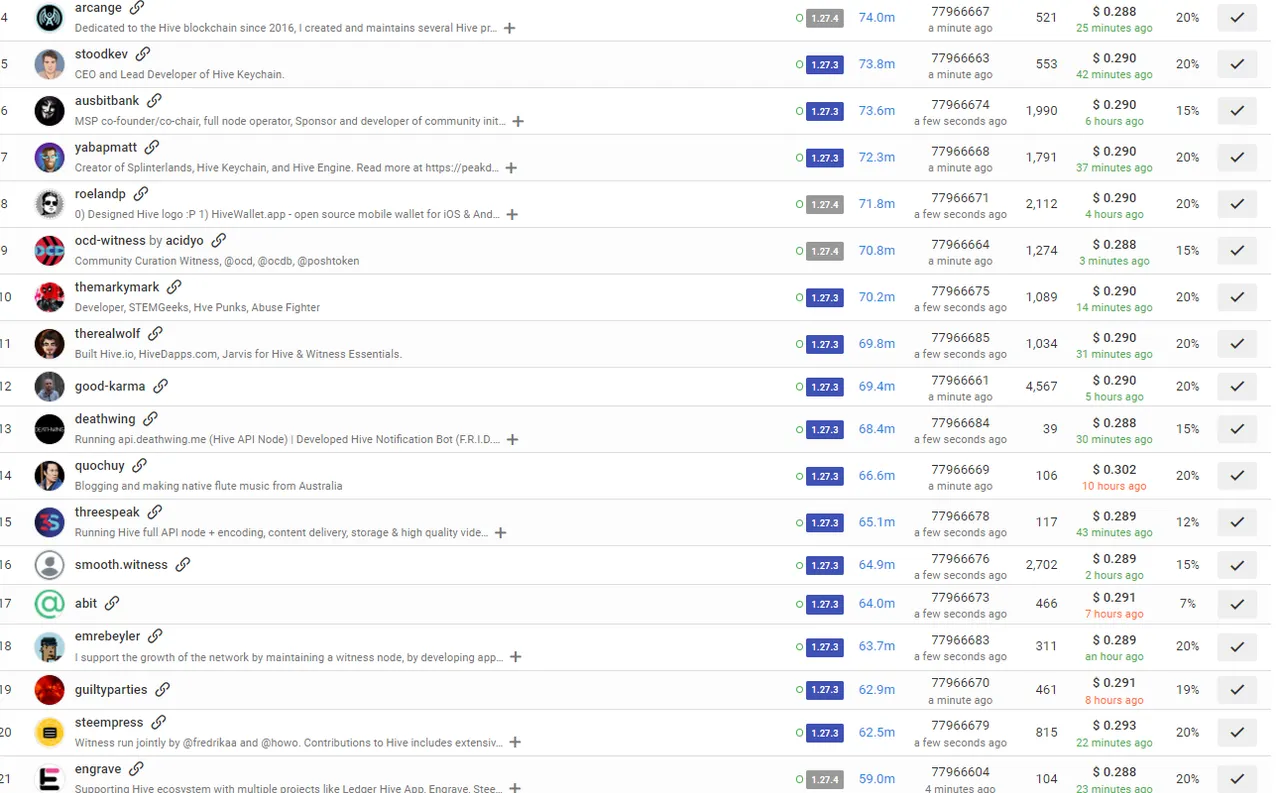Toggle the vote checkmark for roelandp
This screenshot has width=1280, height=793.
pyautogui.click(x=1237, y=203)
